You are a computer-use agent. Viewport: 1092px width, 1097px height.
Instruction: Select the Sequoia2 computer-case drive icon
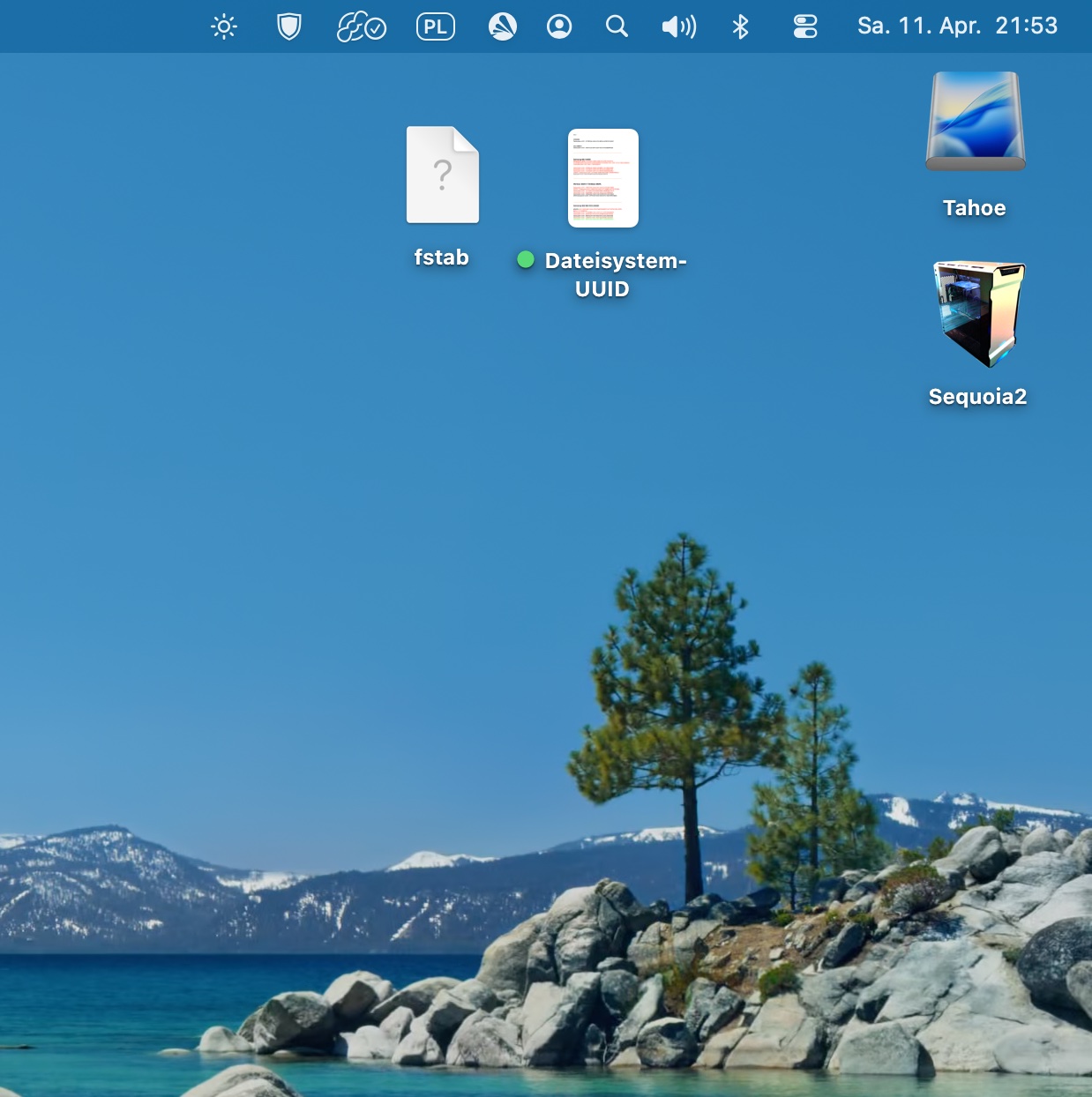[978, 314]
